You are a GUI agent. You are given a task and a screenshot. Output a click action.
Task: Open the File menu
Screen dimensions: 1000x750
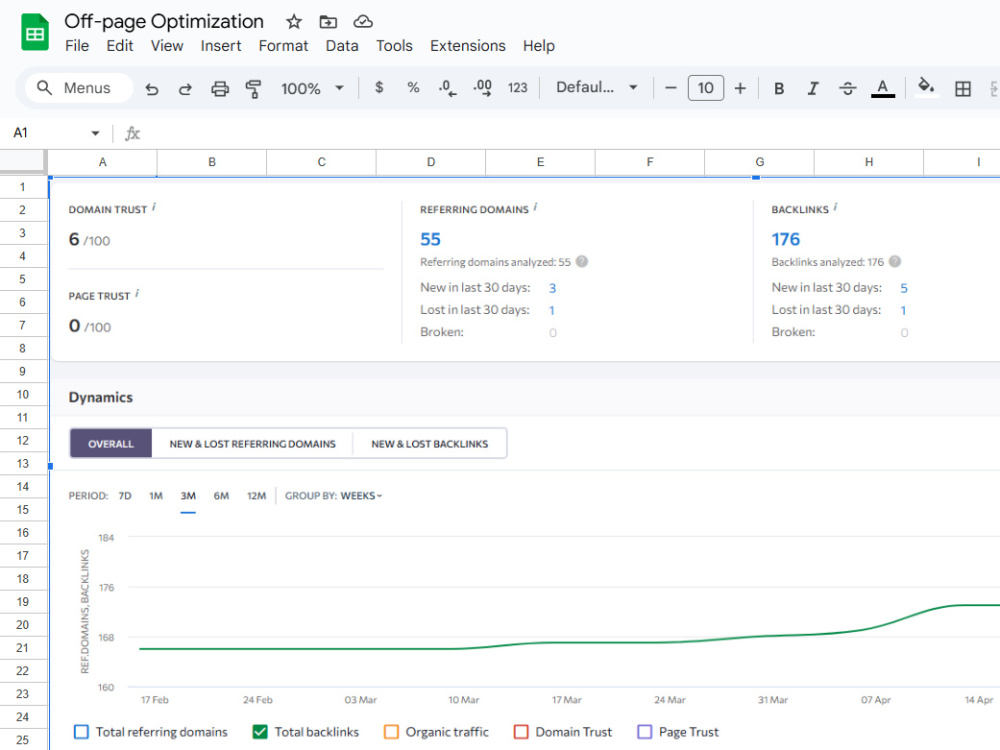click(77, 46)
